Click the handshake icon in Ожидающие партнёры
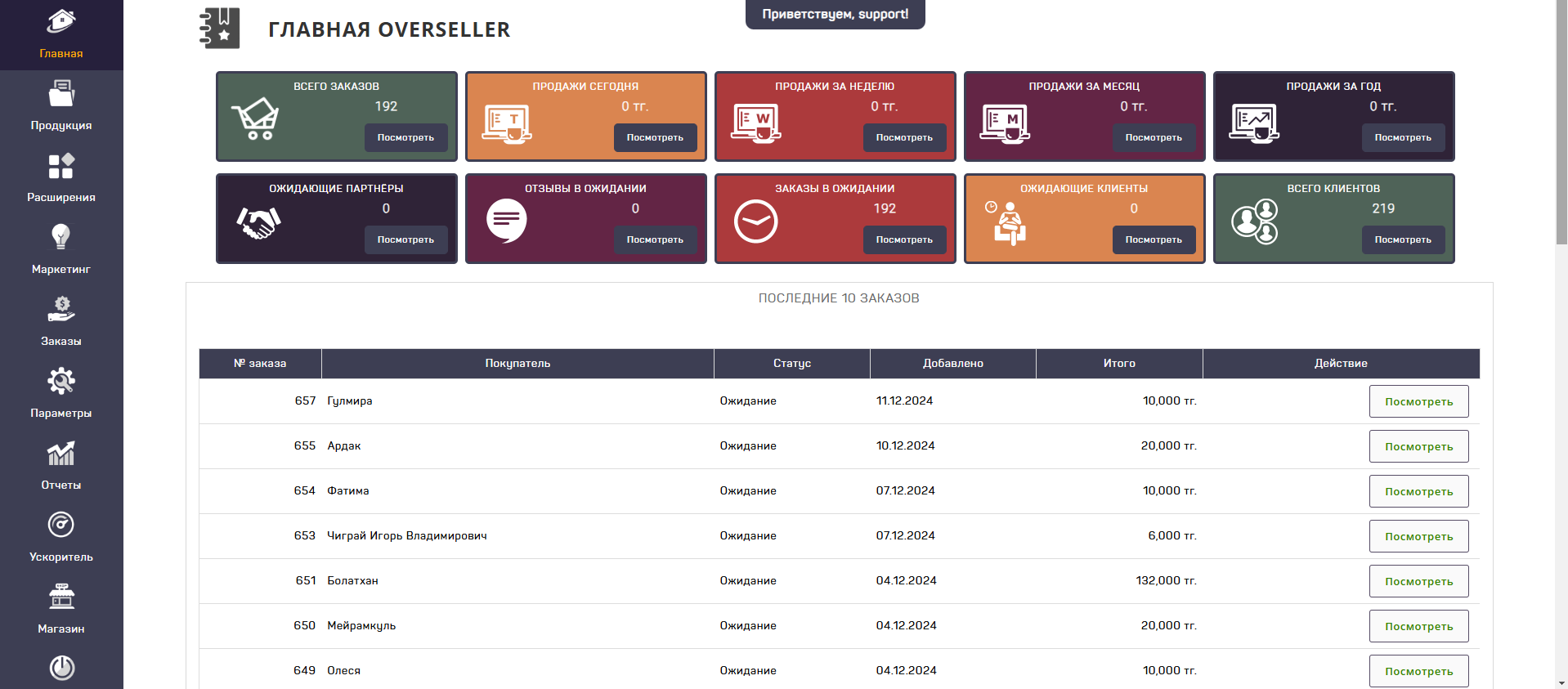 pos(258,221)
